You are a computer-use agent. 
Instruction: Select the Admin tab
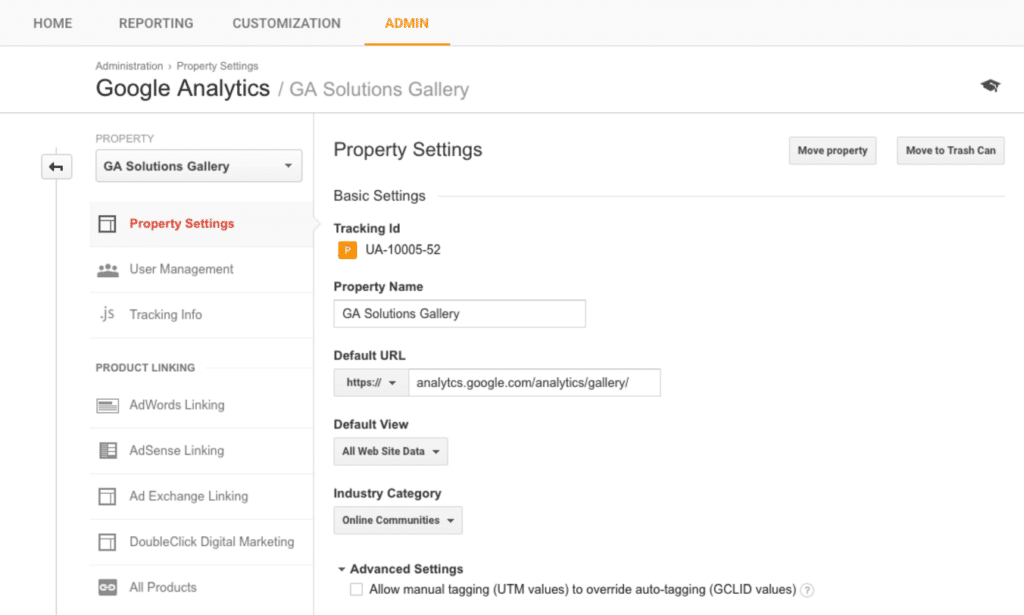coord(407,24)
